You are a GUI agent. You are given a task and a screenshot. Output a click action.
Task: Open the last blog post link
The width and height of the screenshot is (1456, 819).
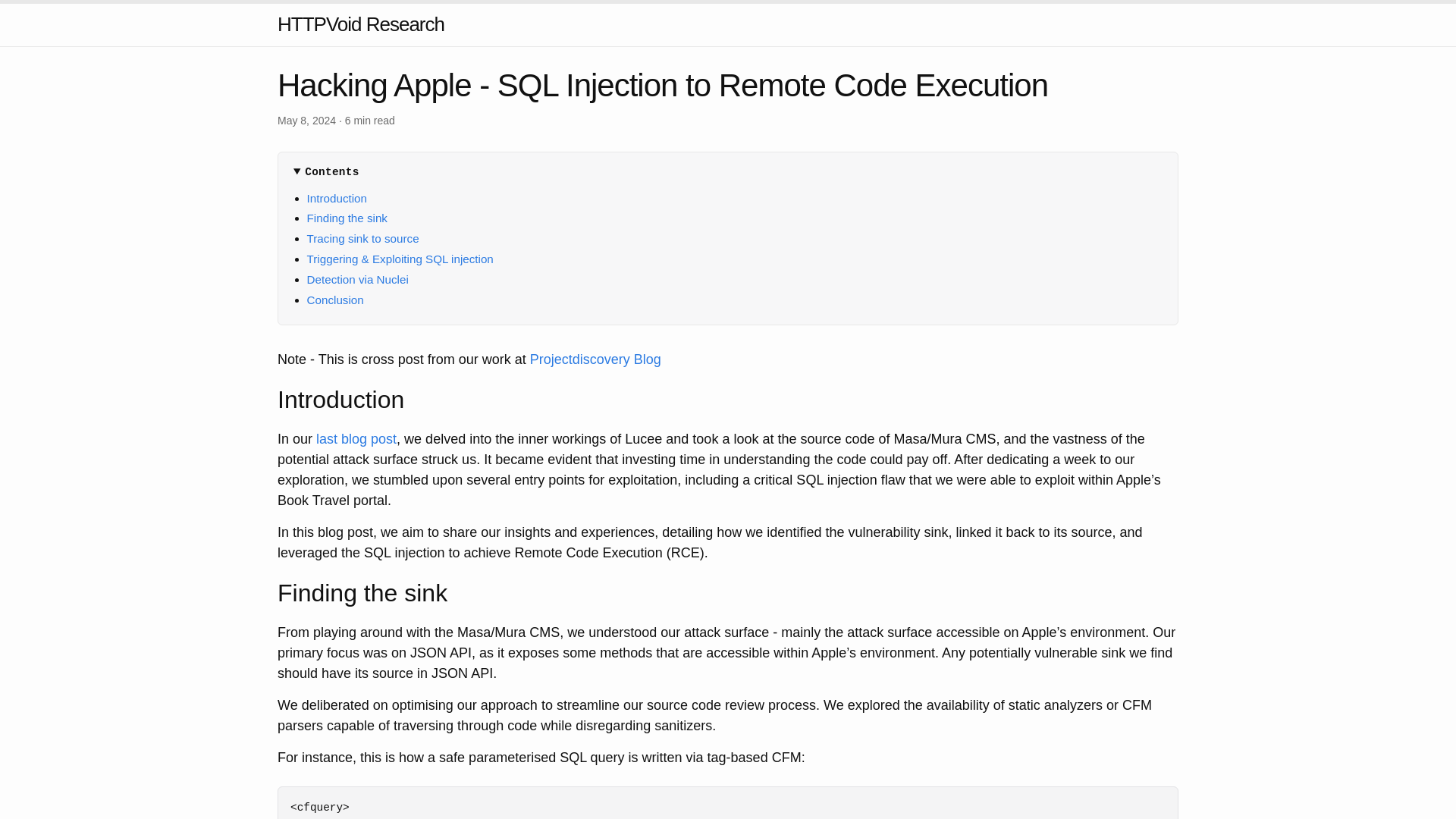click(x=356, y=439)
